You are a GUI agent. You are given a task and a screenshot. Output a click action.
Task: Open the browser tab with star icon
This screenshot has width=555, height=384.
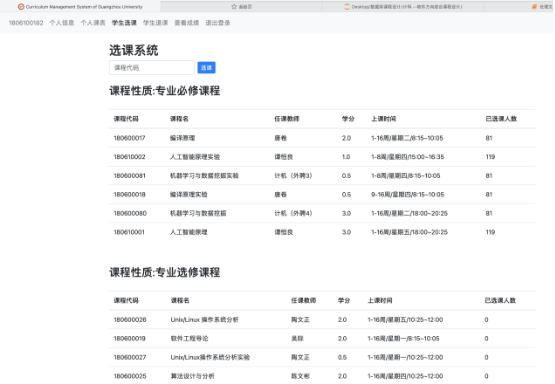coord(241,6)
